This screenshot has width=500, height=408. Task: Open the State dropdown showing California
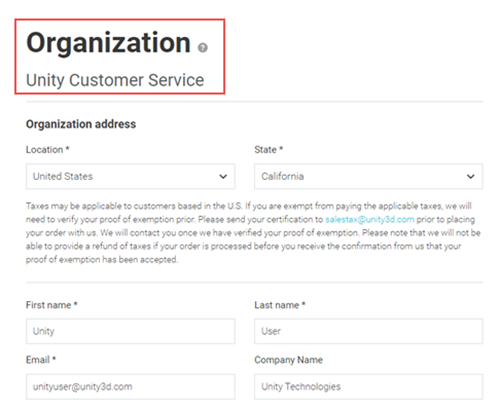368,176
